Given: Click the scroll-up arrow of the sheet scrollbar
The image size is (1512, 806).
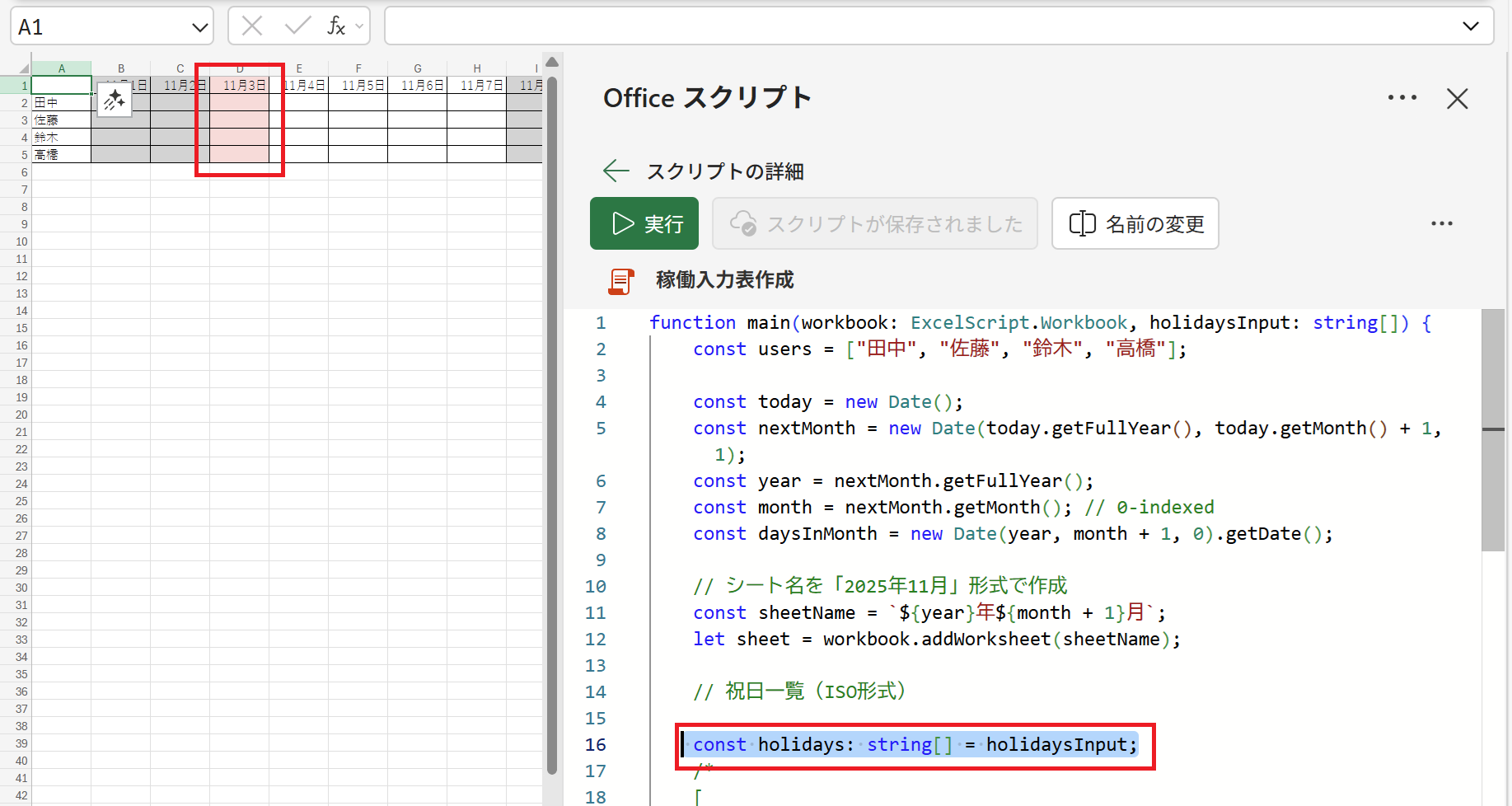Looking at the screenshot, I should [552, 62].
